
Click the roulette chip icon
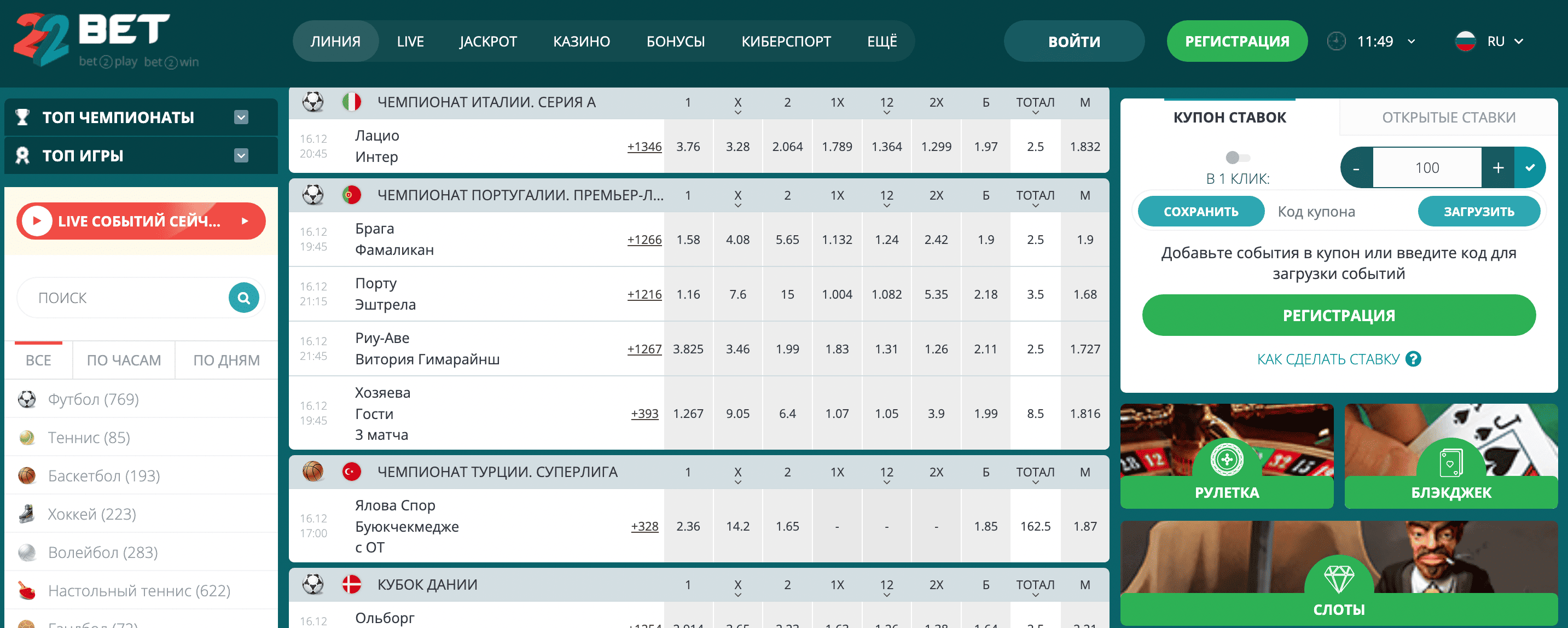coord(1227,459)
